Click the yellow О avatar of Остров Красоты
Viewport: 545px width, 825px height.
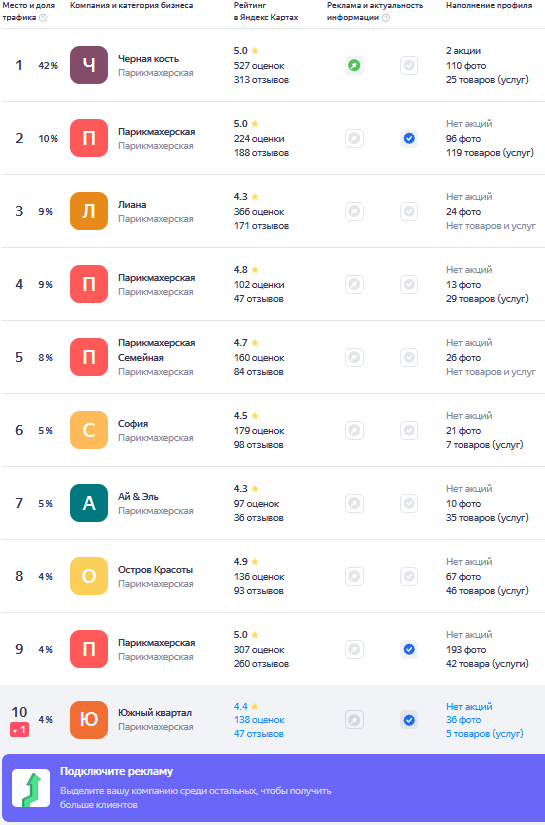pos(89,576)
